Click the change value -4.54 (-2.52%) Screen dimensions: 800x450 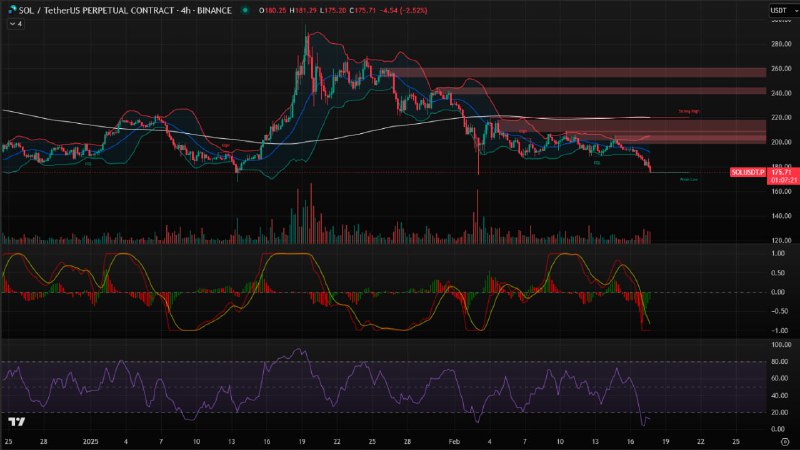point(406,10)
